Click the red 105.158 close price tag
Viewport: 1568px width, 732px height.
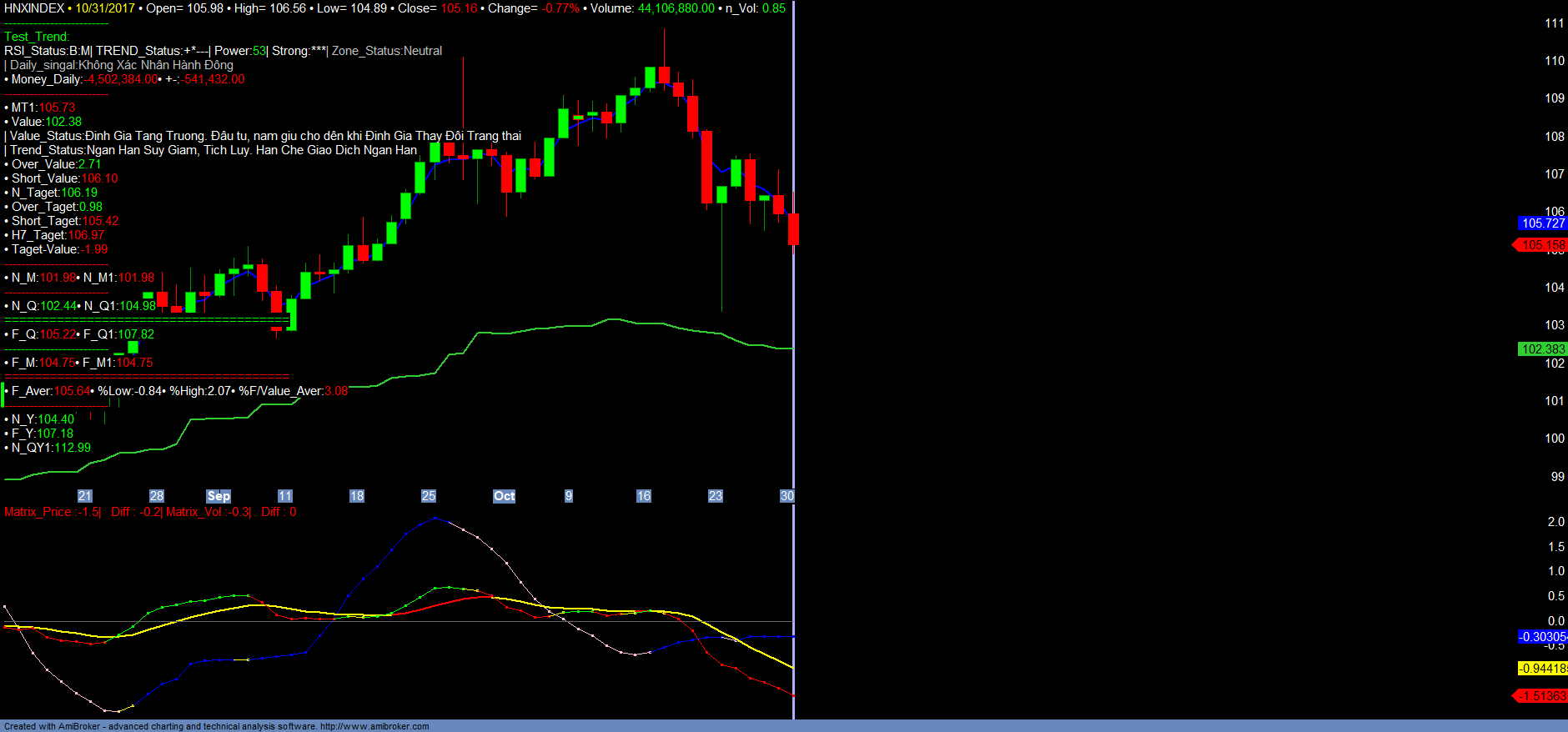(1542, 245)
